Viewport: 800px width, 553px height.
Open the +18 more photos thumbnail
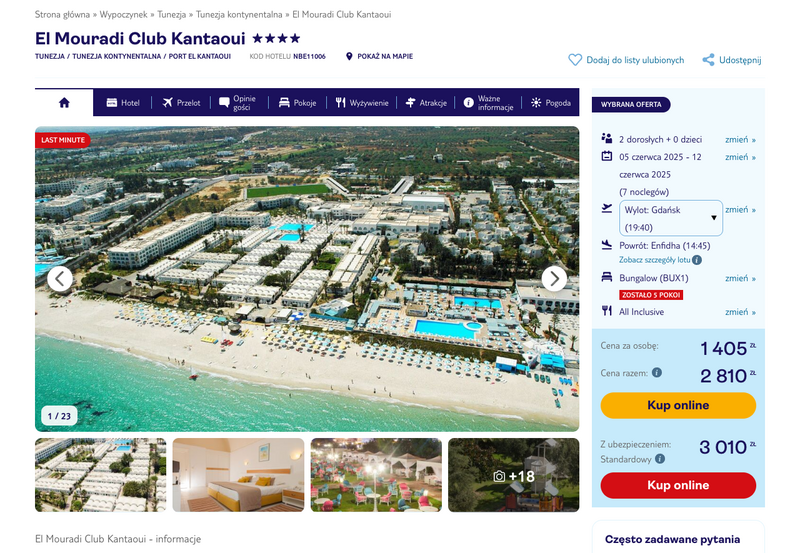514,475
